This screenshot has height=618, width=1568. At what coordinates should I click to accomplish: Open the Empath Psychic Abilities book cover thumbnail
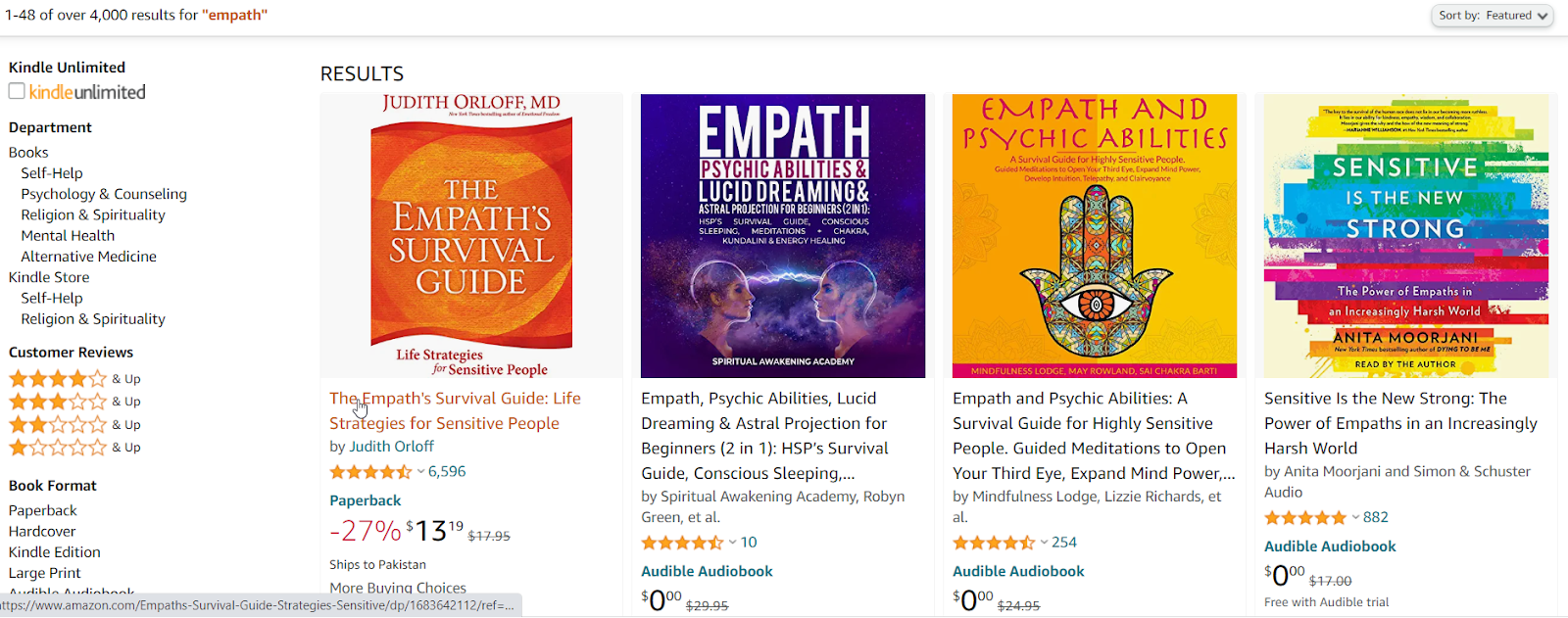(782, 235)
